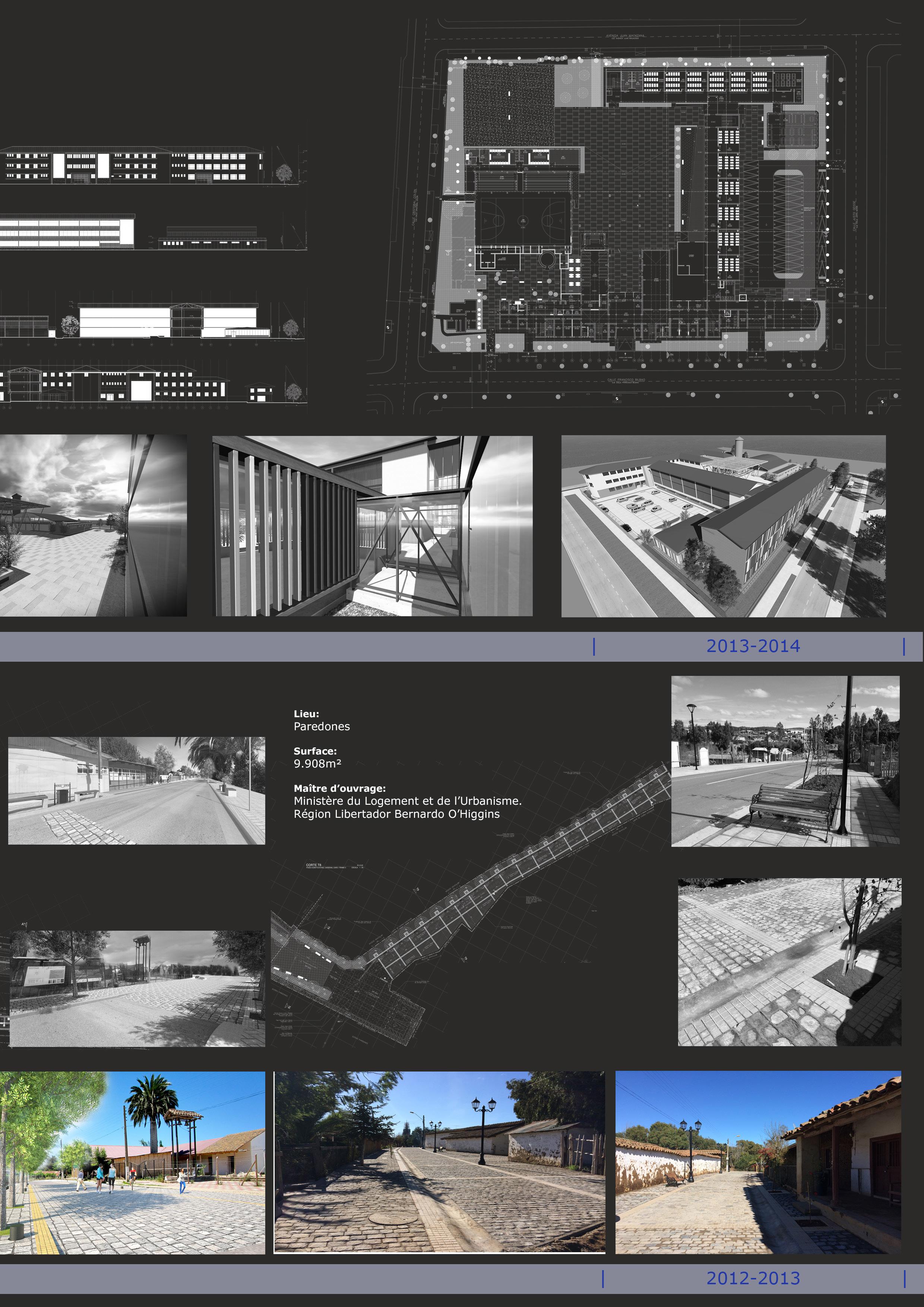Click the color render with palm tree
Viewport: 924px width, 1307px height.
tap(132, 1162)
